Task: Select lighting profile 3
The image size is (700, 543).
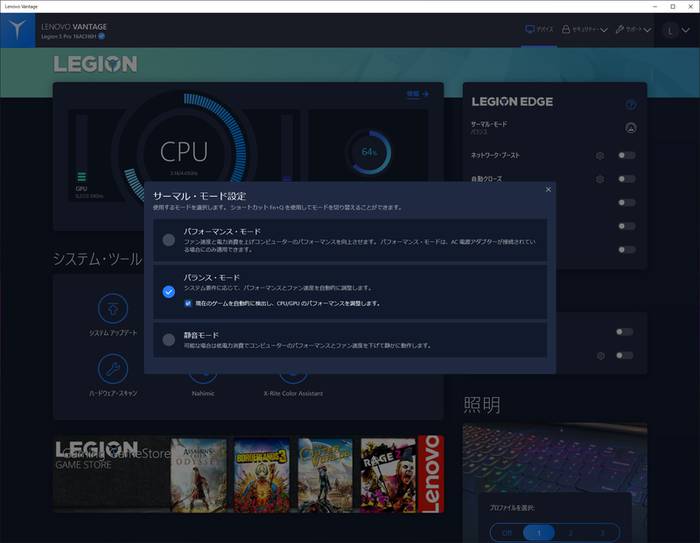Action: 603,533
